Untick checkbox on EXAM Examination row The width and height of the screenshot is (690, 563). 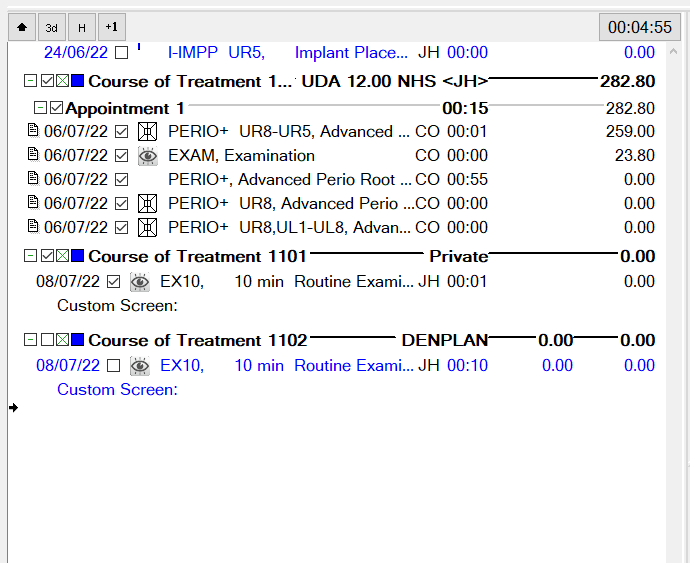[x=121, y=155]
